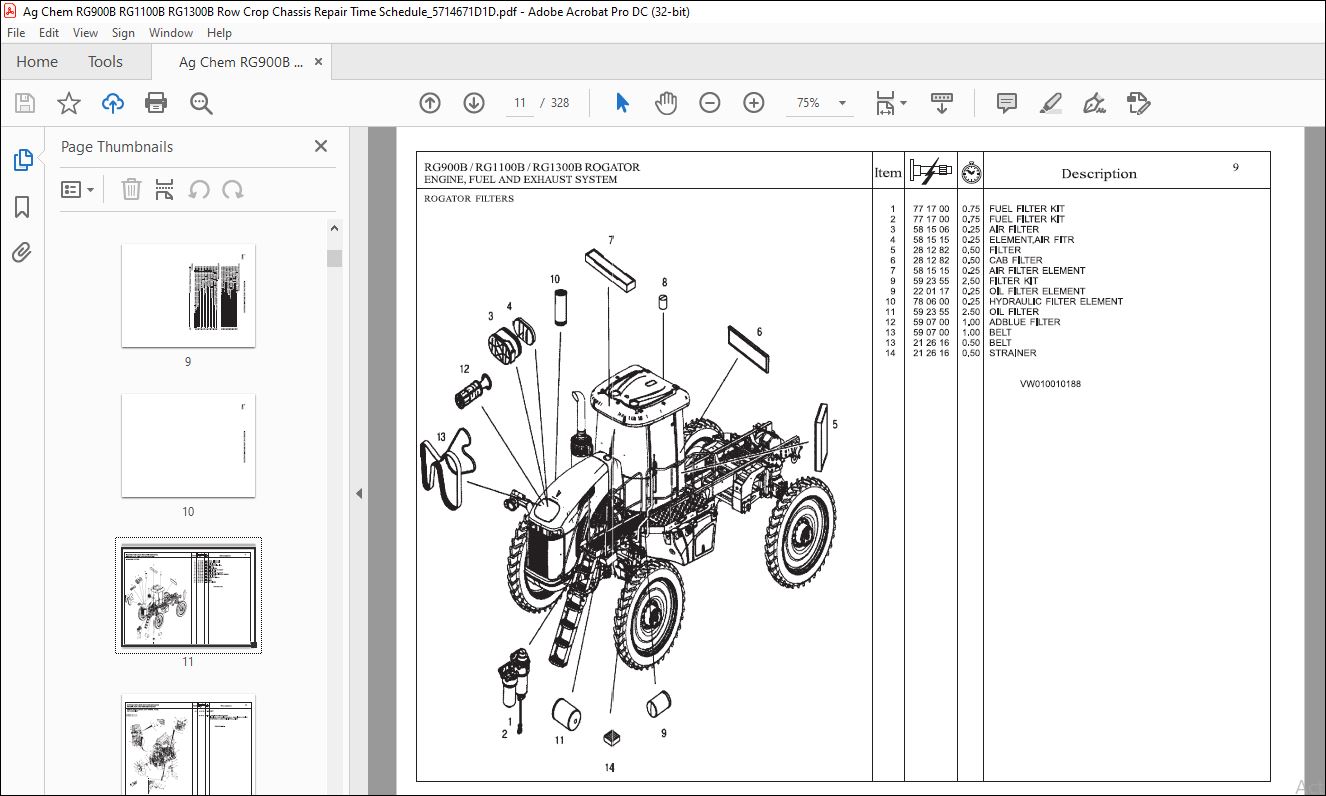Open the File menu

(16, 33)
